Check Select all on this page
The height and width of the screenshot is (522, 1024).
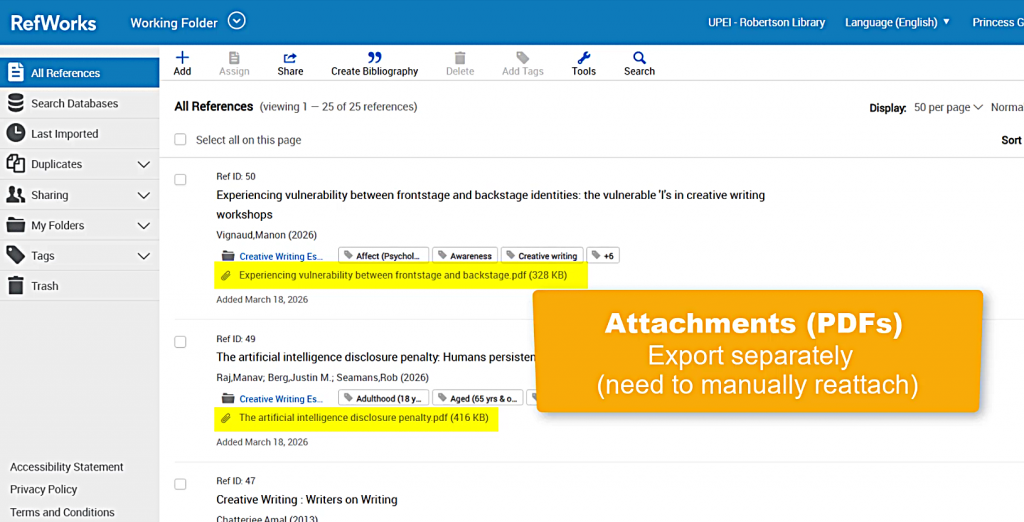[180, 140]
